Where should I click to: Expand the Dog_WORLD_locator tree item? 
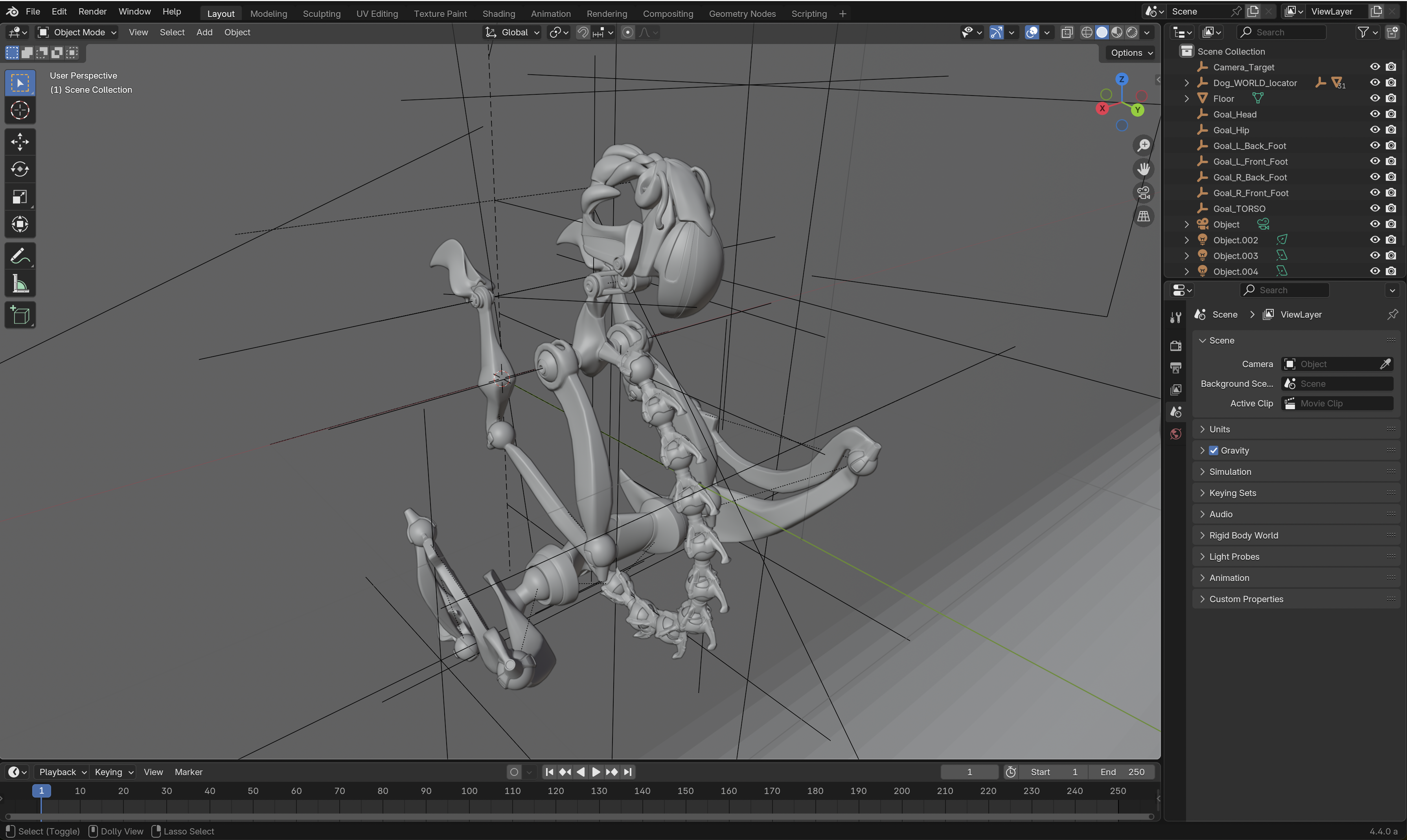1186,83
